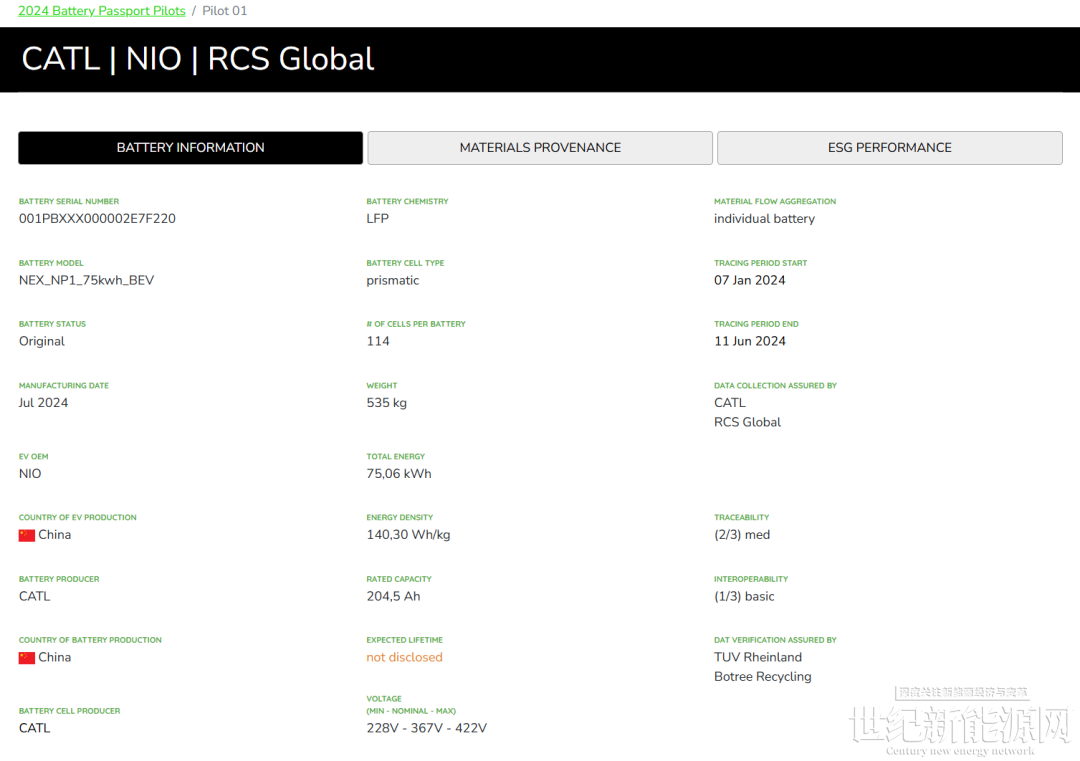Click the Interoperability (1/3) basic rating
Image resolution: width=1080 pixels, height=761 pixels.
[x=744, y=597]
